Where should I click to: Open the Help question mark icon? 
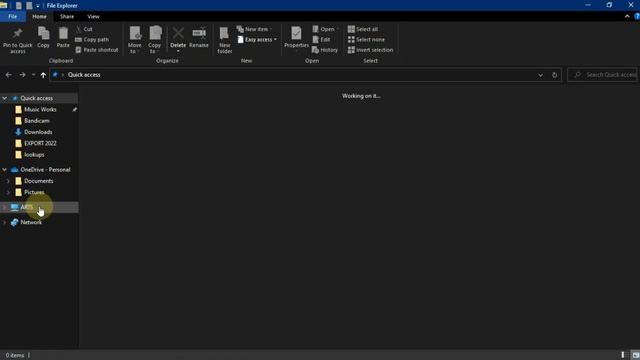point(637,16)
